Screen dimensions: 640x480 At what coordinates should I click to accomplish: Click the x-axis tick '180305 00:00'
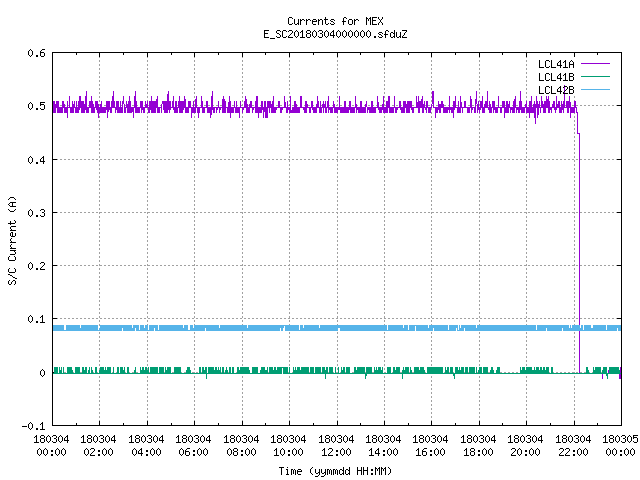coord(621,446)
